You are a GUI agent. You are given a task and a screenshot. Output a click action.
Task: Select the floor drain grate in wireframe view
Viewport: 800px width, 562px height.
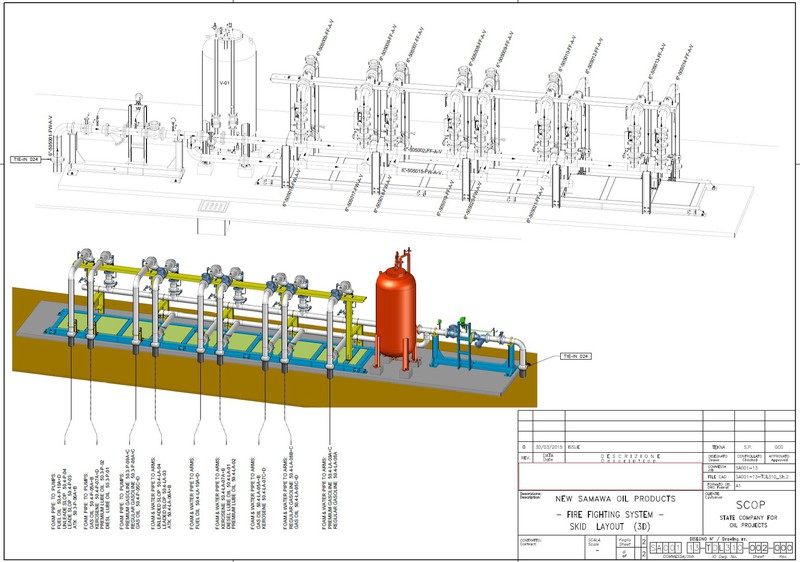click(x=209, y=206)
